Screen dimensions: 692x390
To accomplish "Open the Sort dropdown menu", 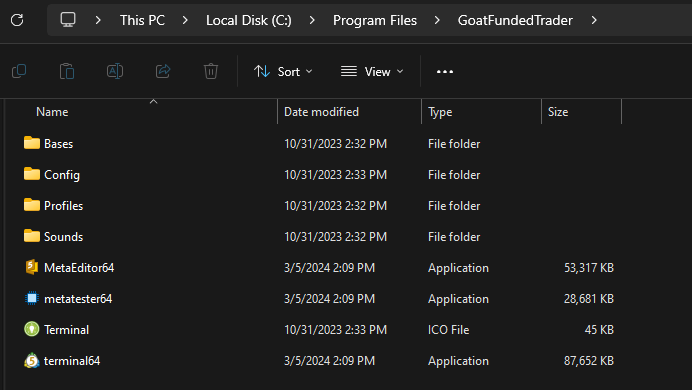I will click(x=283, y=71).
